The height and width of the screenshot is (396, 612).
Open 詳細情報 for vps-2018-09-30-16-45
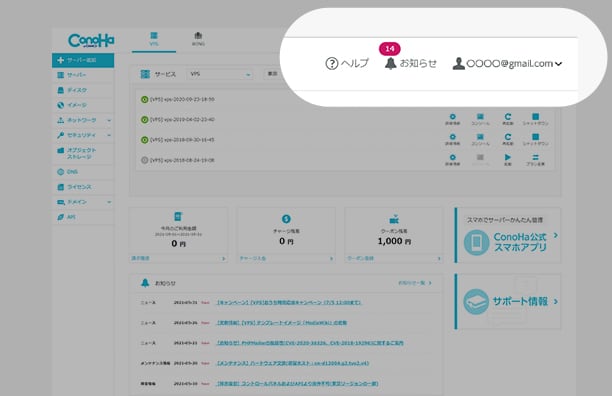pyautogui.click(x=452, y=139)
